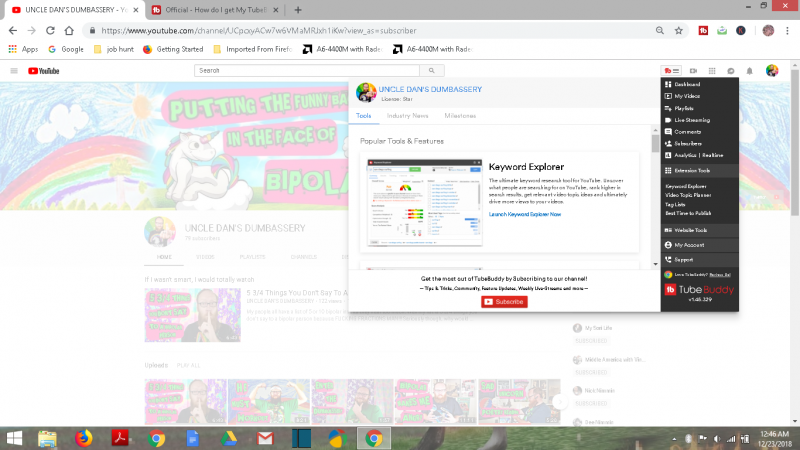Switch to the Milestones tab
Image resolution: width=800 pixels, height=450 pixels.
[x=460, y=116]
